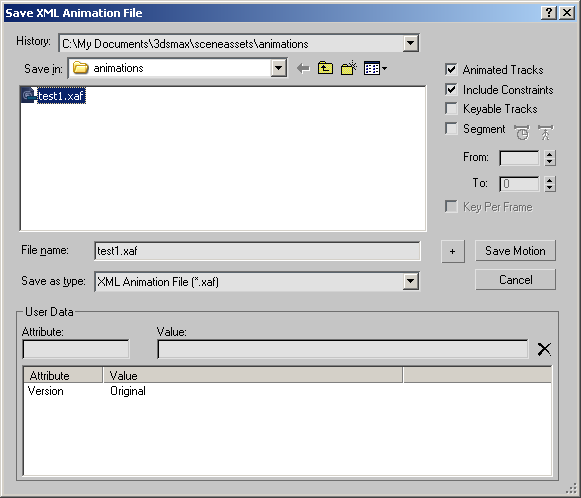
Task: Click the context help question mark
Action: tap(549, 13)
